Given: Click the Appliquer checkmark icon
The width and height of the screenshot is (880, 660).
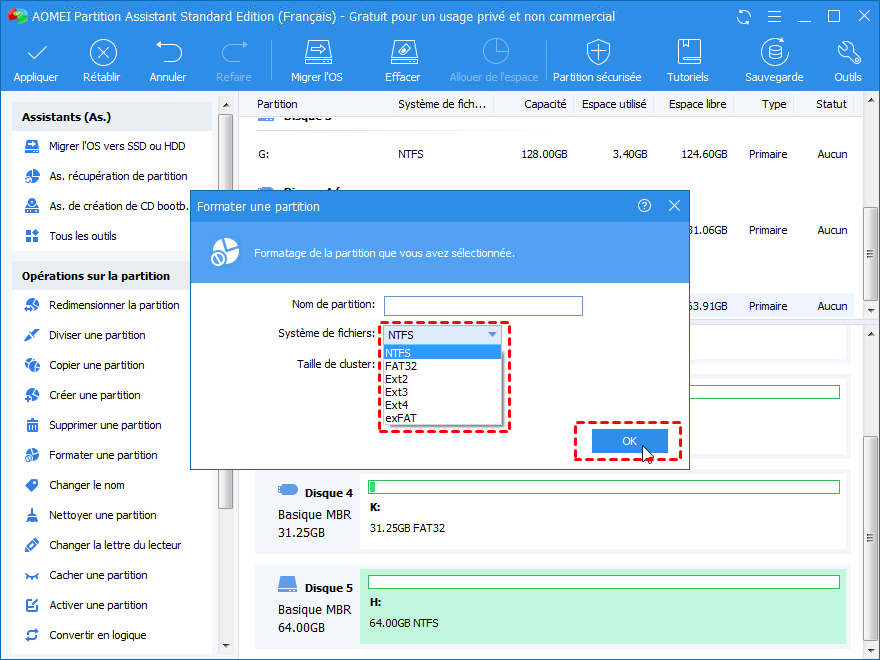Looking at the screenshot, I should (x=36, y=52).
